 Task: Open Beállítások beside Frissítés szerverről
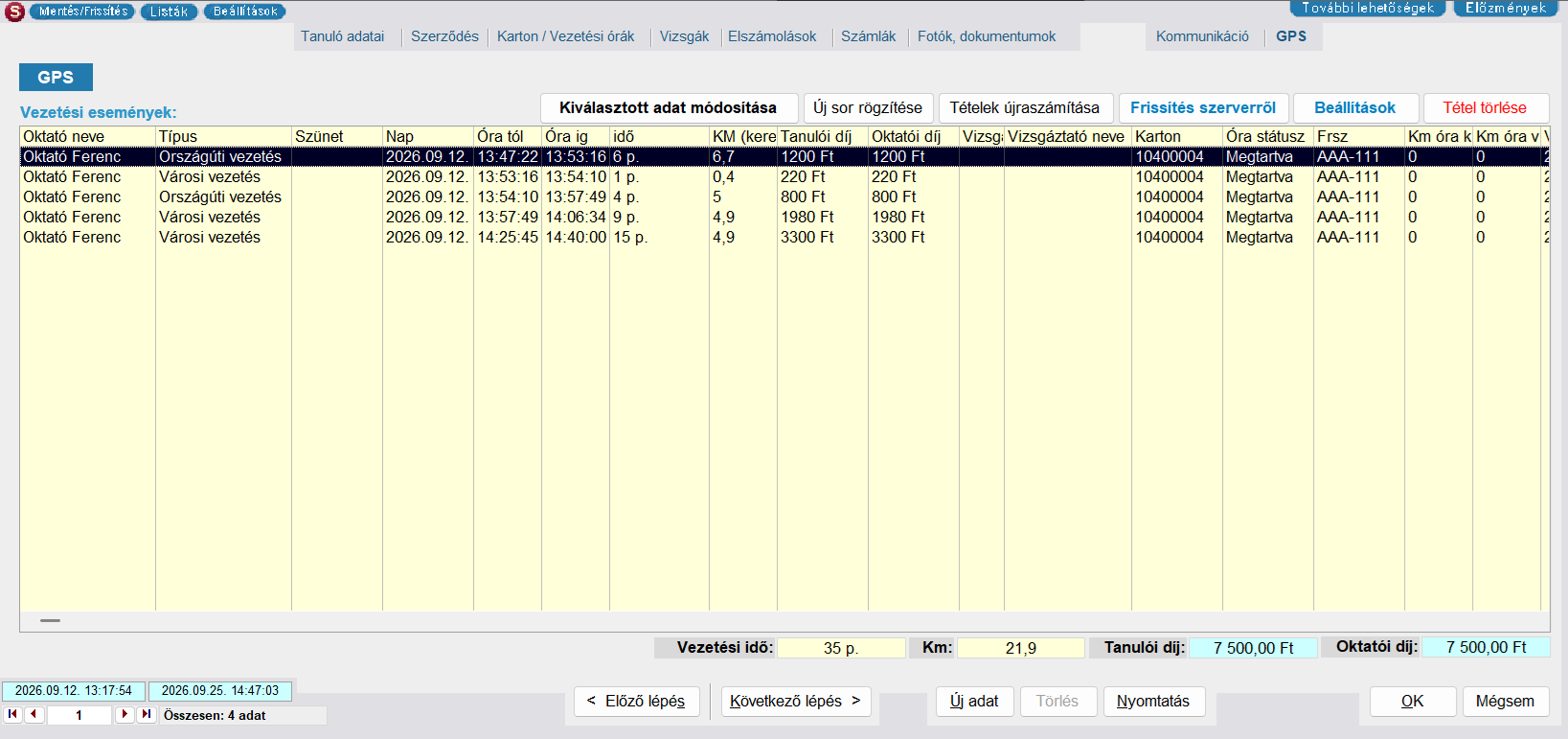(x=1355, y=107)
